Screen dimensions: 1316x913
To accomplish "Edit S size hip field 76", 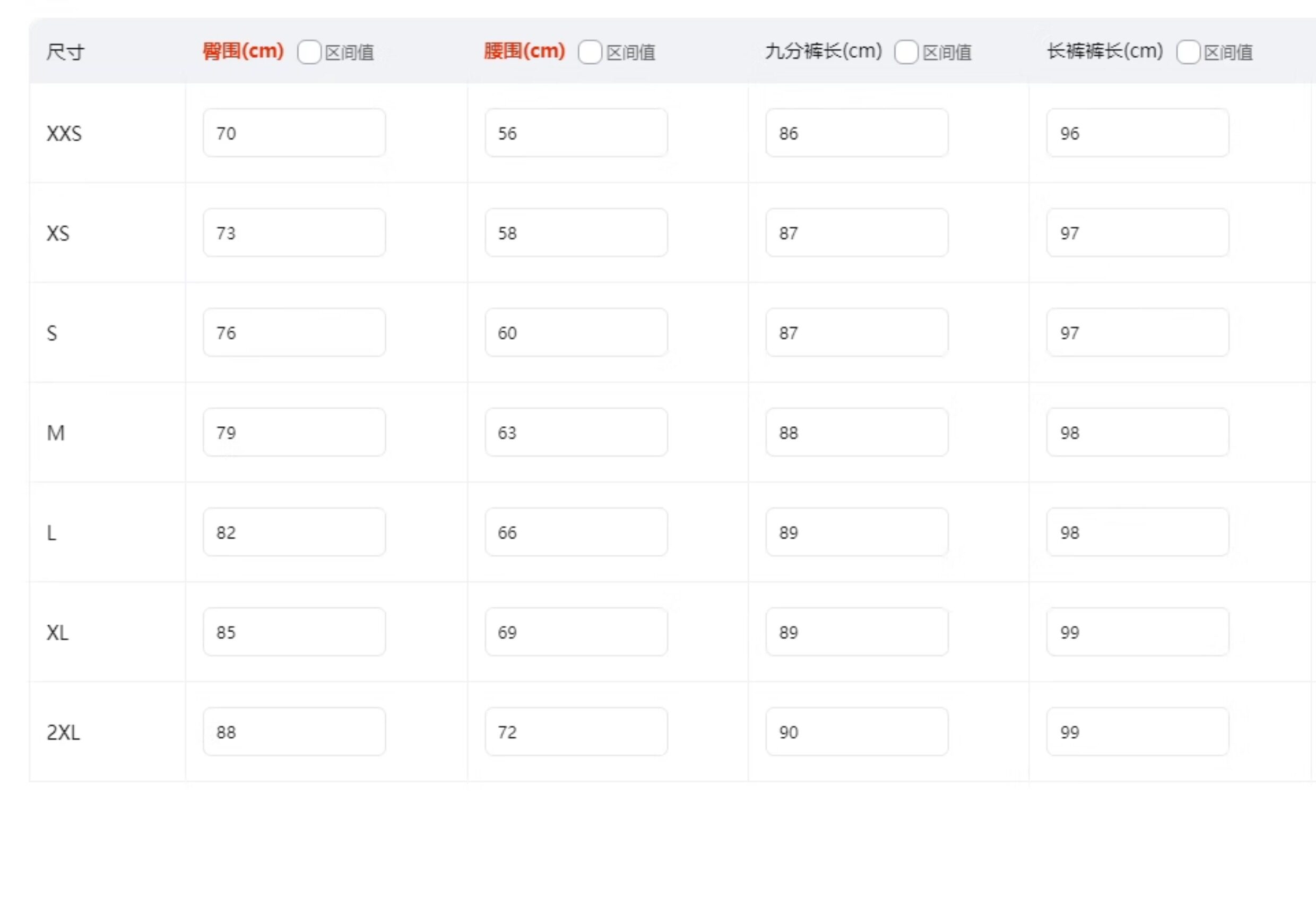I will [294, 332].
